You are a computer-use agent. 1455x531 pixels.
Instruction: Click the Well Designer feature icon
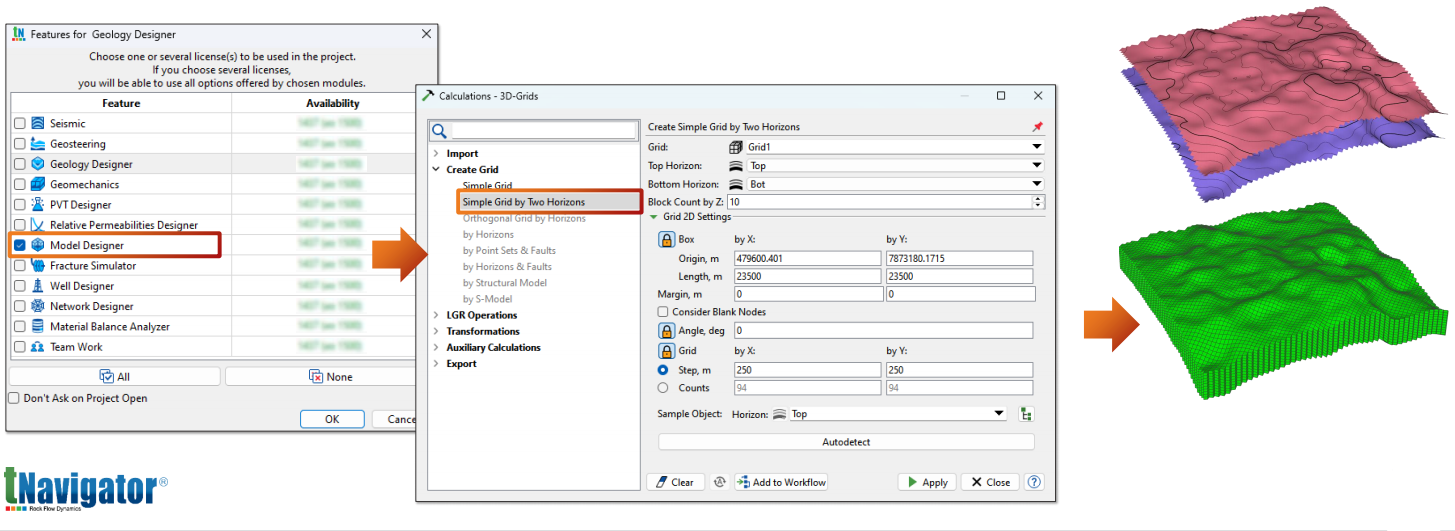tap(38, 286)
